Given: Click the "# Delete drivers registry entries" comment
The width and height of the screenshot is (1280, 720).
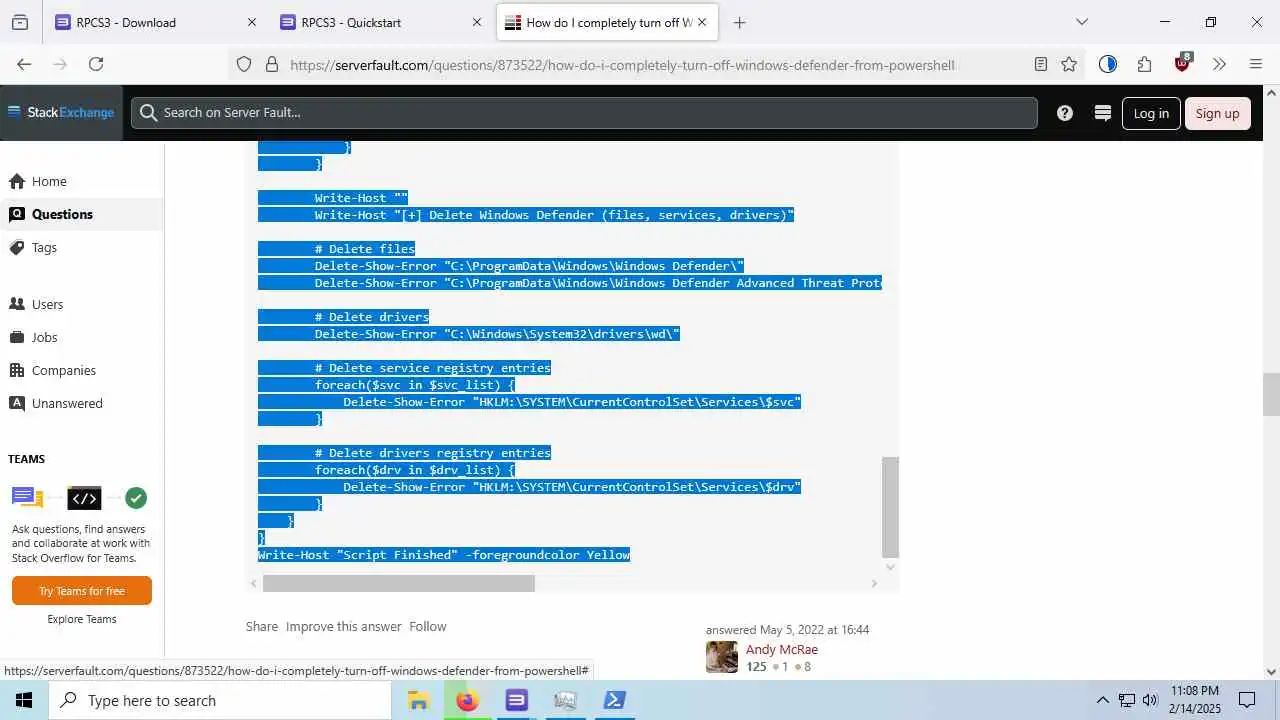Looking at the screenshot, I should coord(433,452).
